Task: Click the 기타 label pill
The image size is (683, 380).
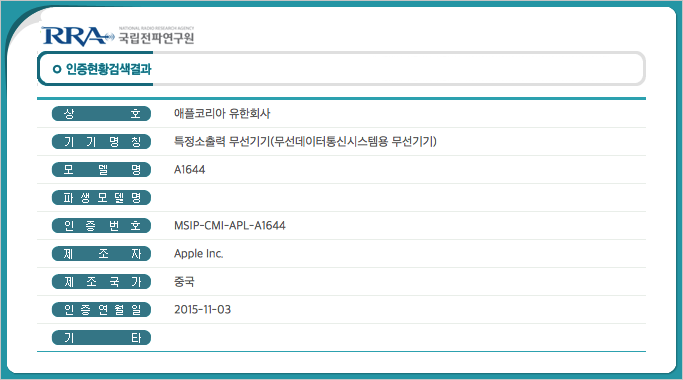Action: [101, 338]
